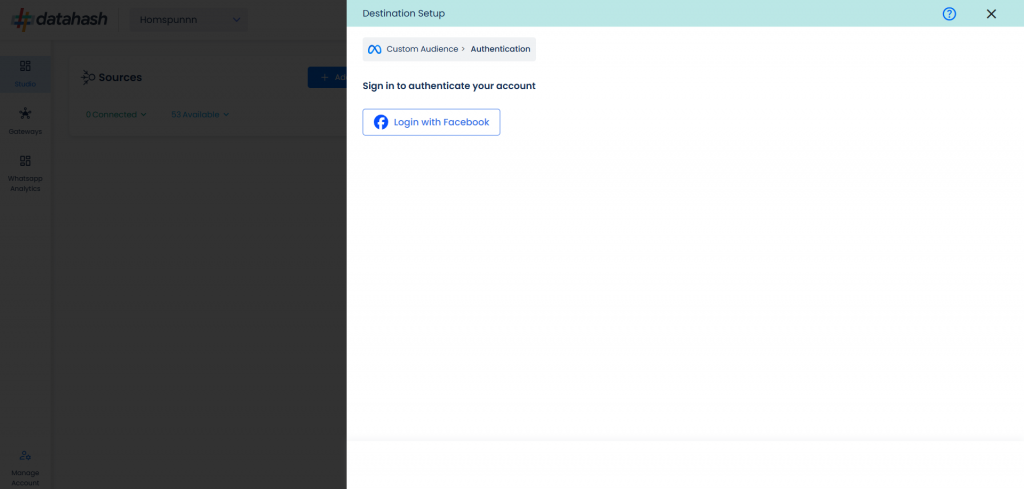Close the Destination Setup panel
The height and width of the screenshot is (489, 1024).
(991, 14)
